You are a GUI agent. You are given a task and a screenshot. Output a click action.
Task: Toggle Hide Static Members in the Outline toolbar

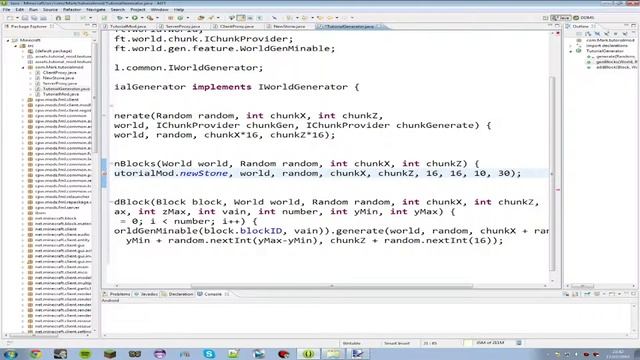pos(606,33)
